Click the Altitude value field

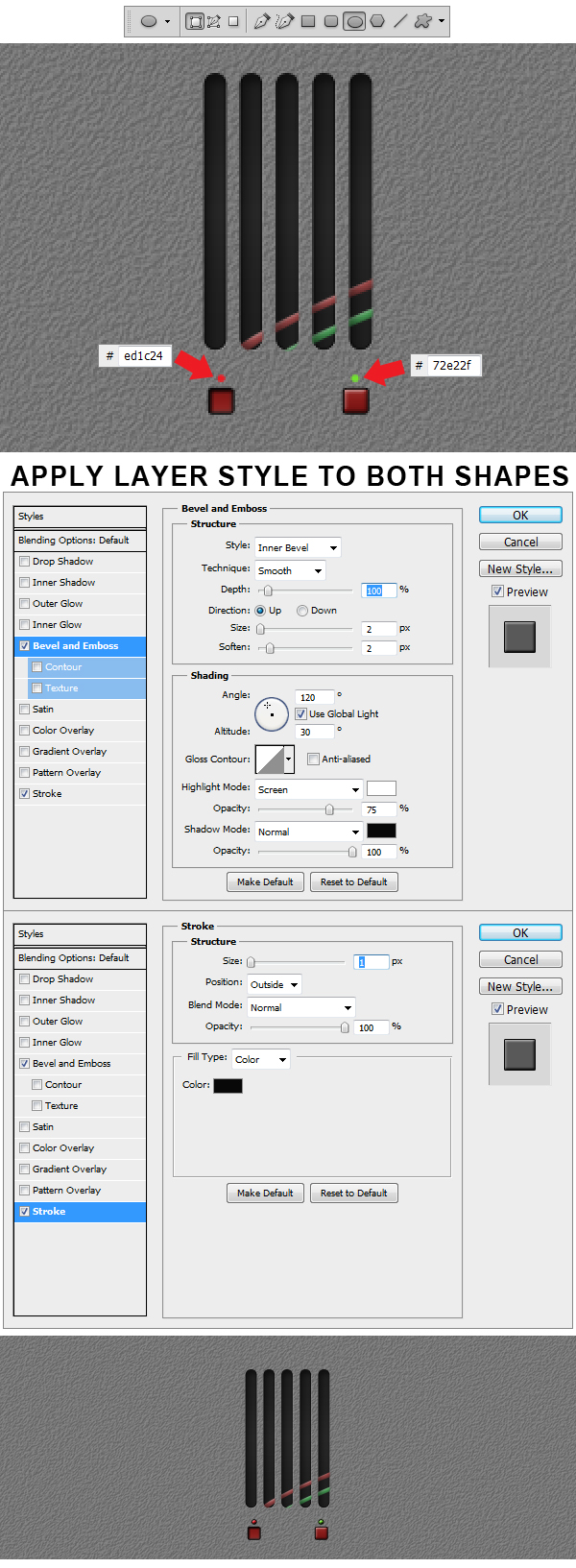[x=315, y=732]
